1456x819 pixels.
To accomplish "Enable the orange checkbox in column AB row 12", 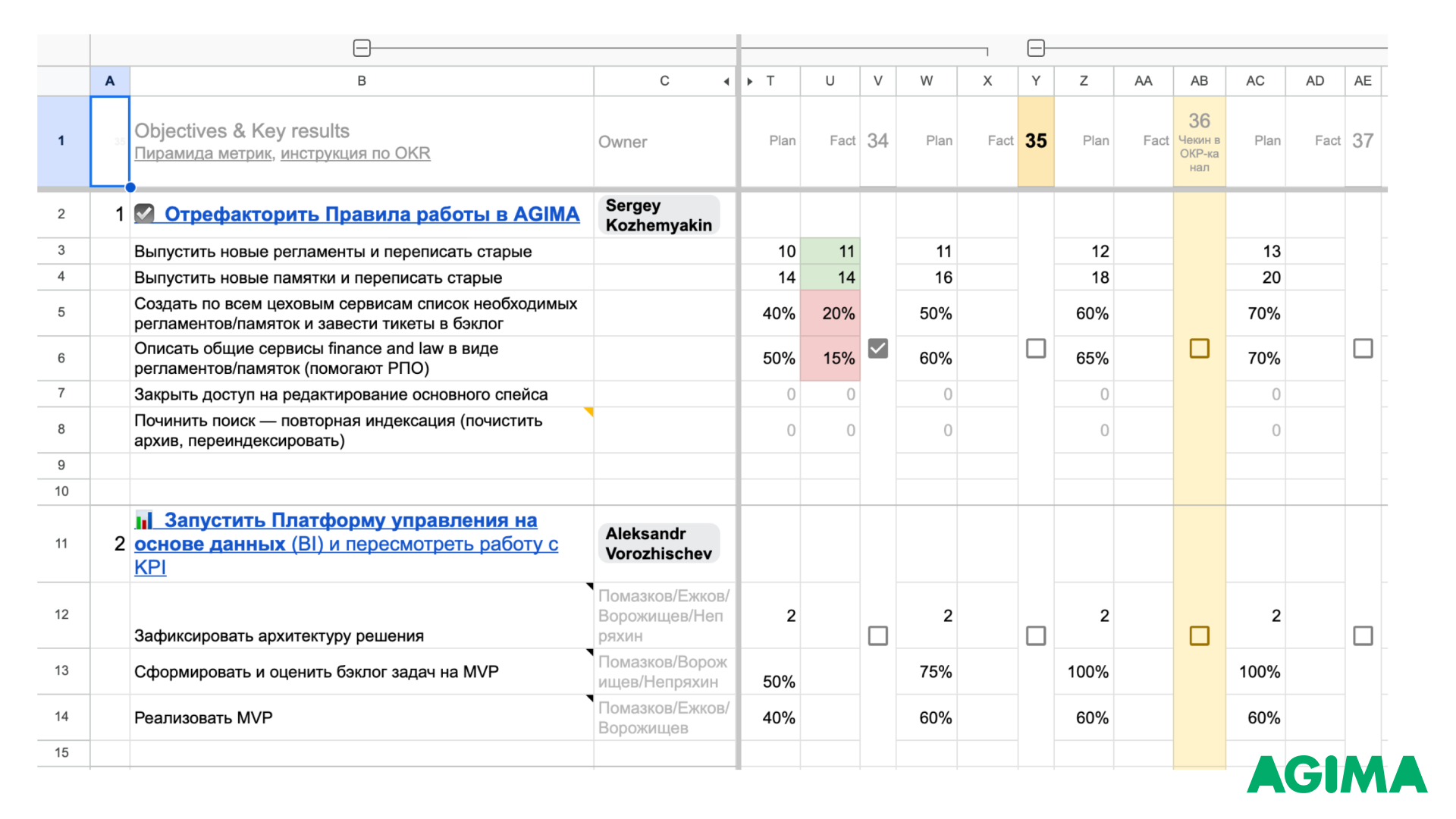I will pyautogui.click(x=1199, y=635).
